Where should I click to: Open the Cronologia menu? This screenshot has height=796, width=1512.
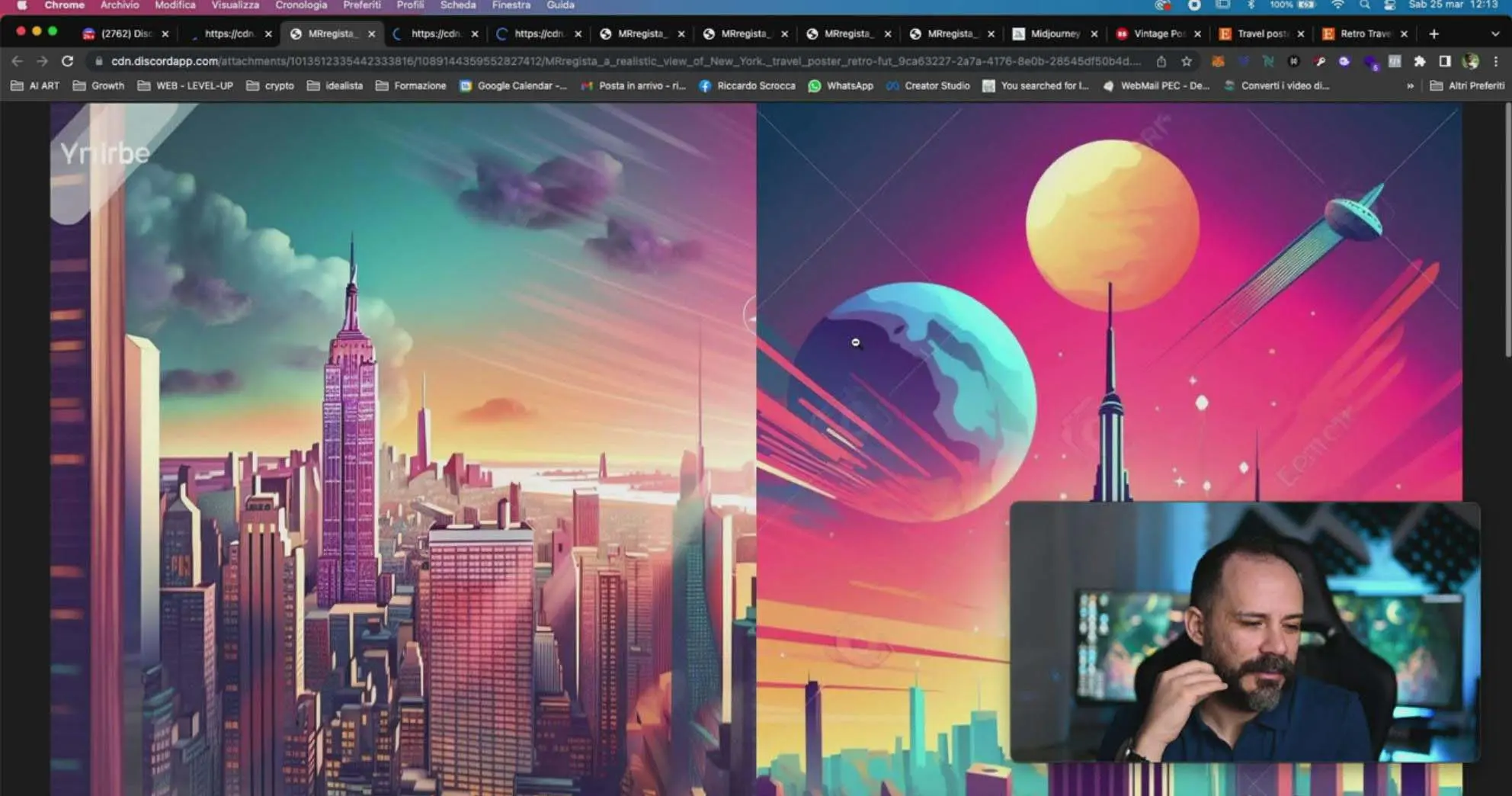(300, 5)
